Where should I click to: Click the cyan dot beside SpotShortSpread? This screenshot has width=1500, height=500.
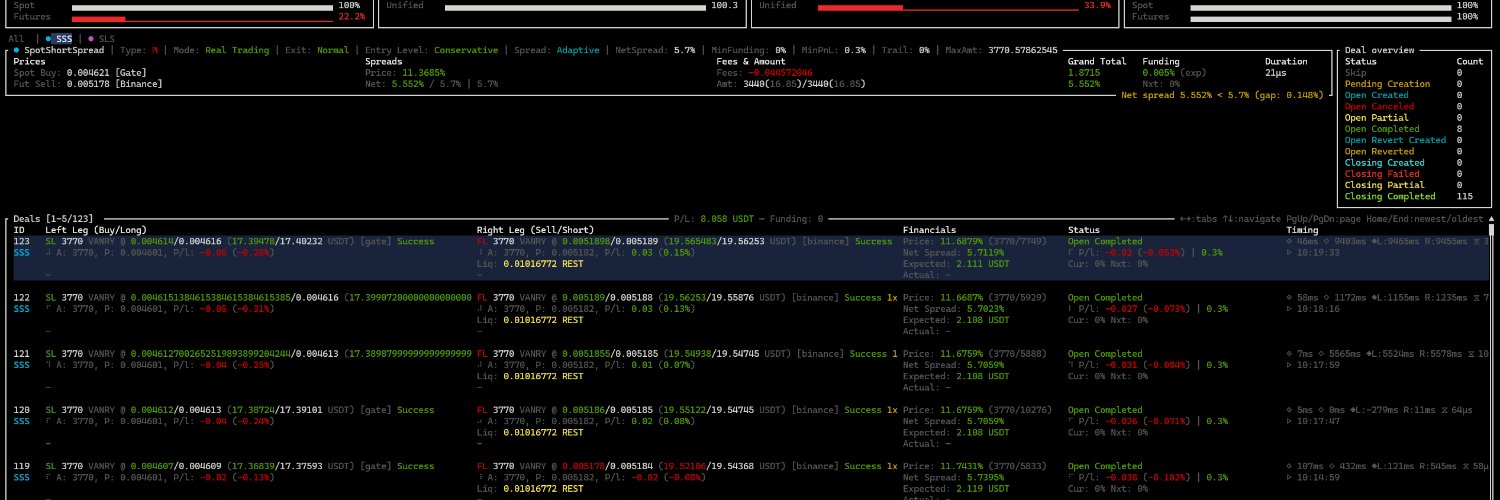click(17, 50)
